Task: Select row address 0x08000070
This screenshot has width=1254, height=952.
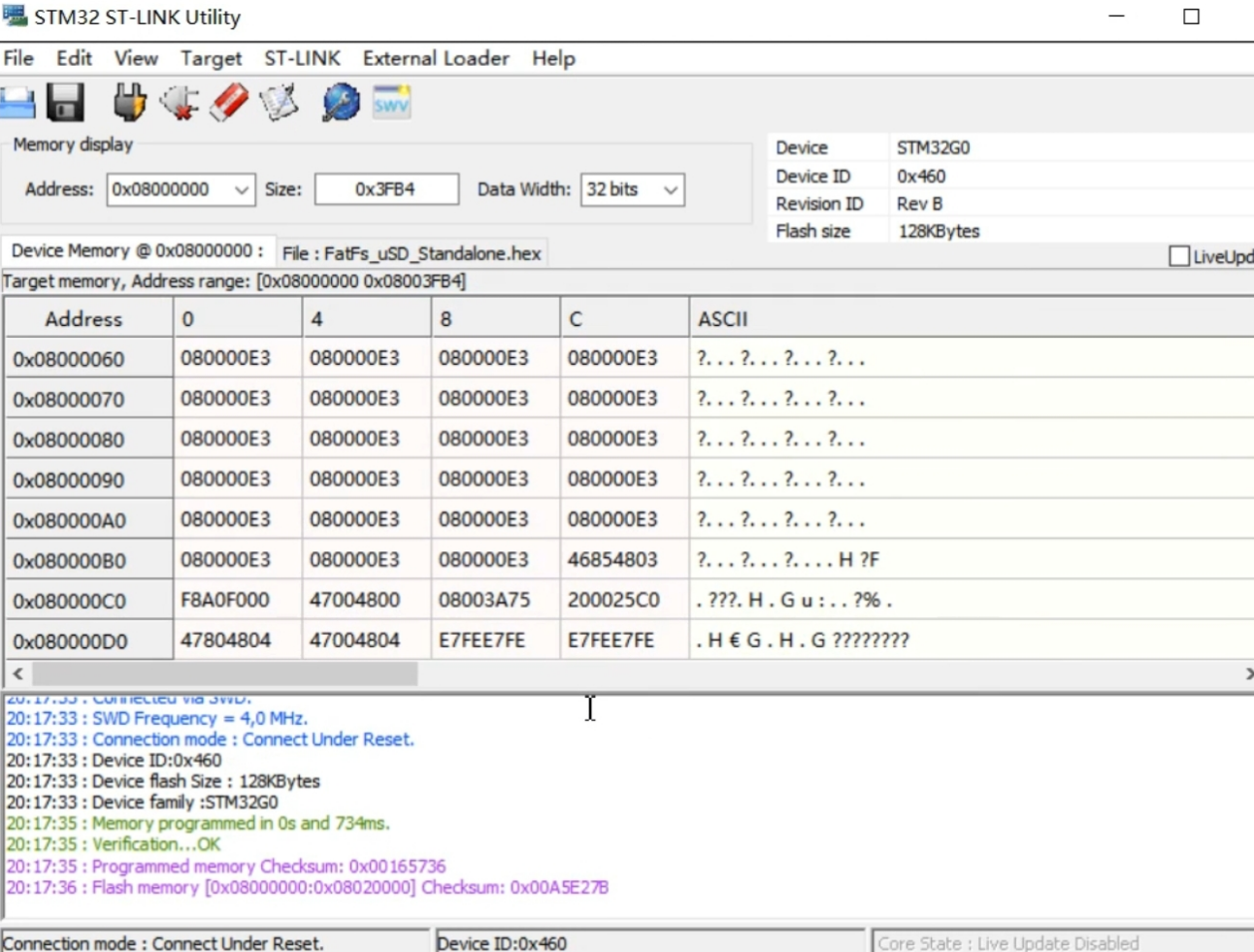Action: click(88, 400)
